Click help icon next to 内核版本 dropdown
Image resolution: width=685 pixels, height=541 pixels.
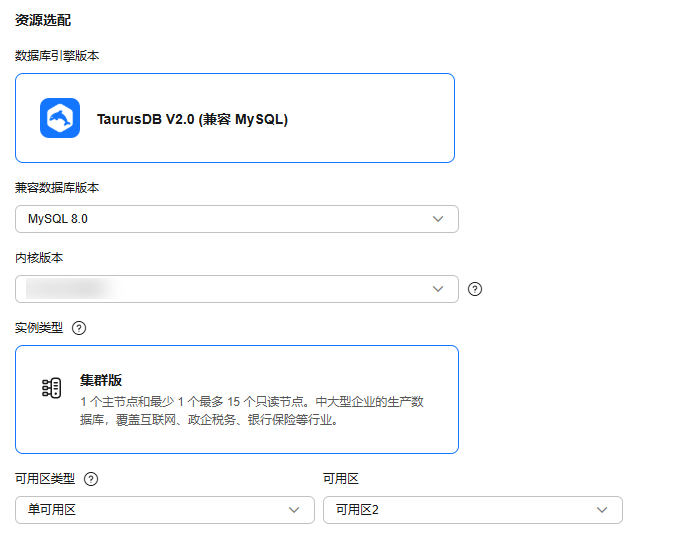coord(475,289)
